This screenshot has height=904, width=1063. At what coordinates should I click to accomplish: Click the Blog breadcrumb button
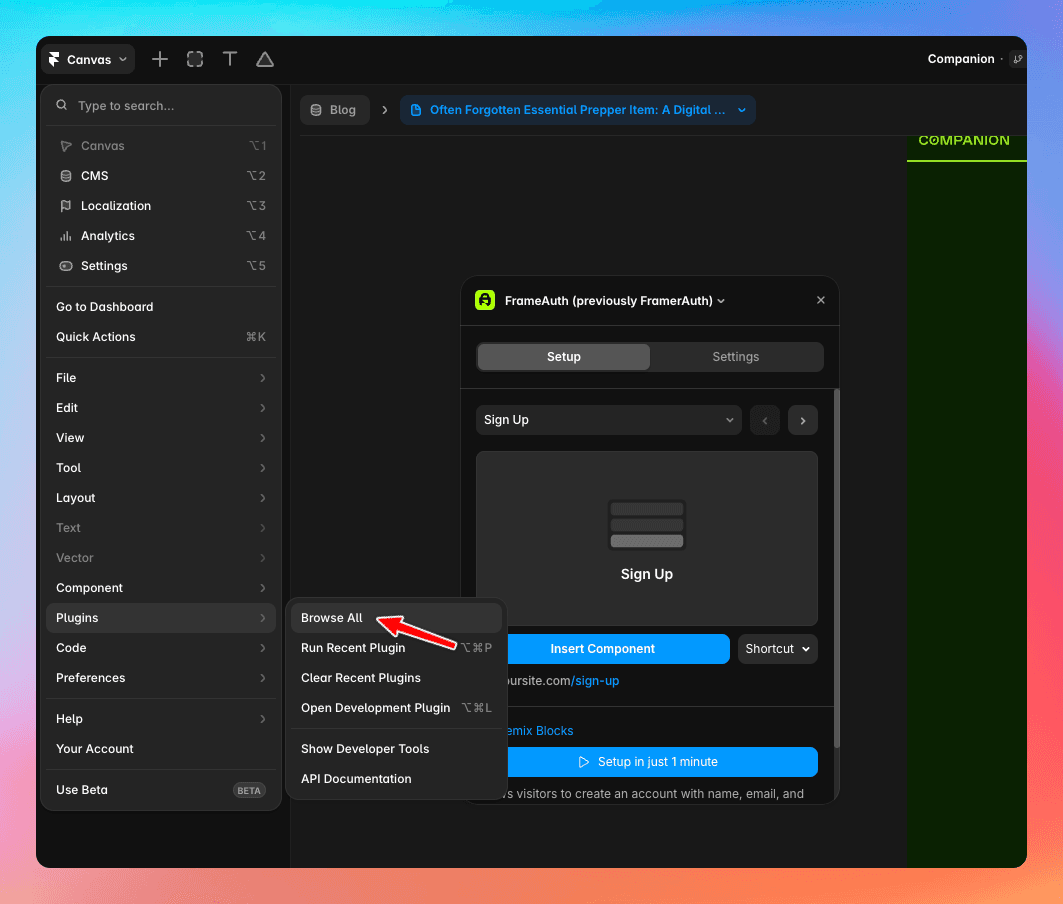coord(334,110)
